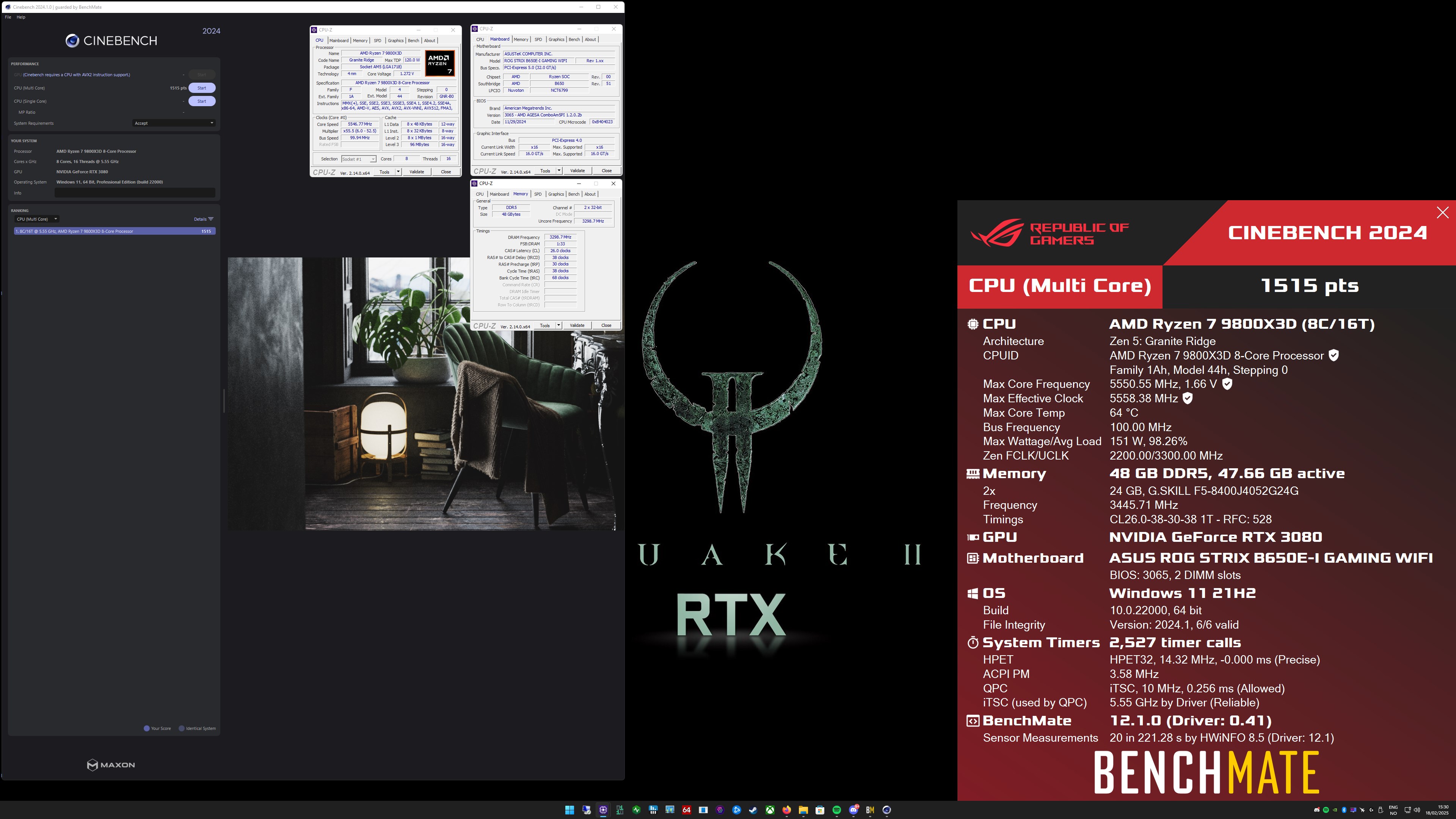The height and width of the screenshot is (819, 1456).
Task: Click the verified shield next to CPUID
Action: [x=1334, y=355]
